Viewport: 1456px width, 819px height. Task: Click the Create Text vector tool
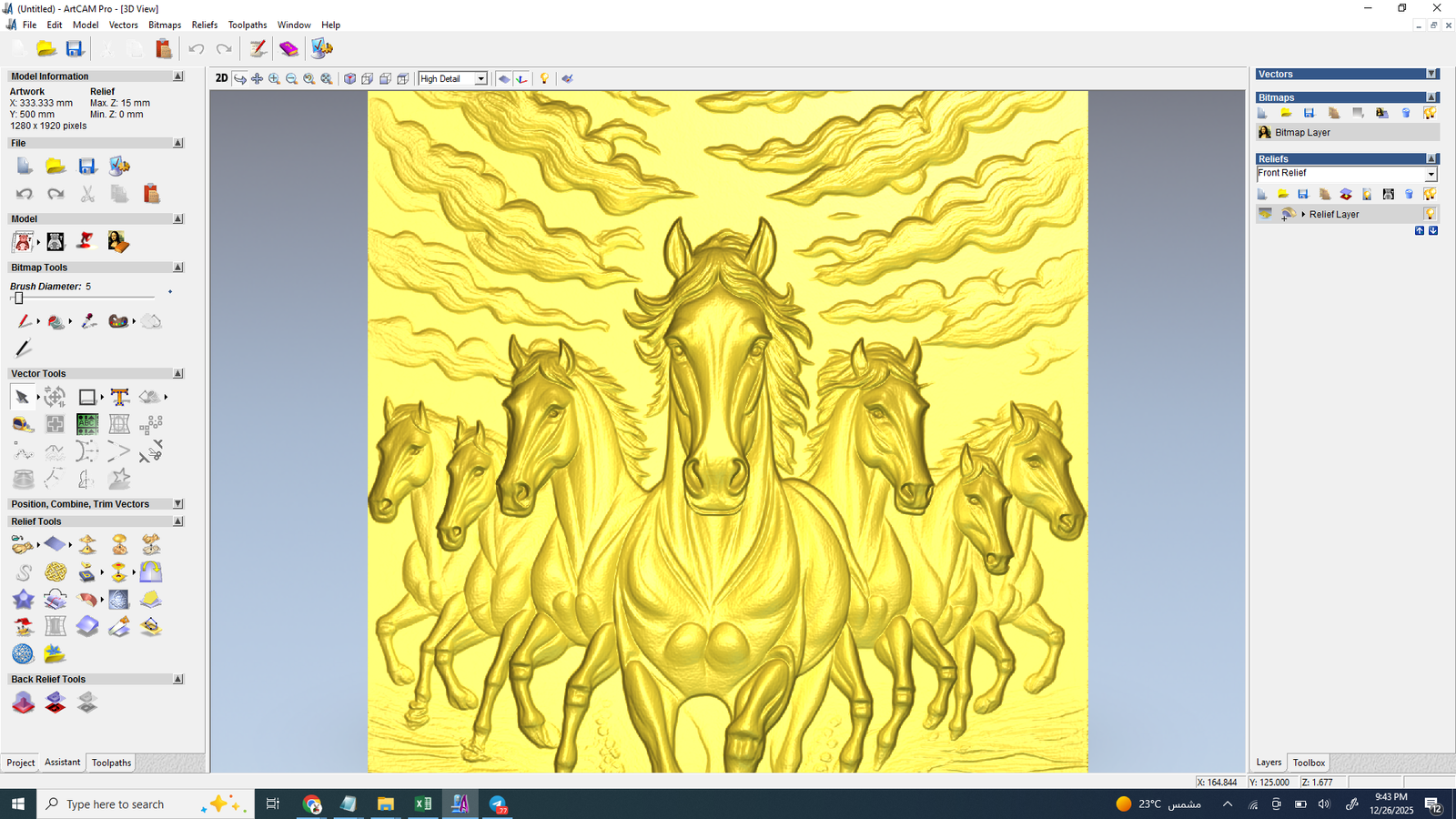pyautogui.click(x=119, y=397)
